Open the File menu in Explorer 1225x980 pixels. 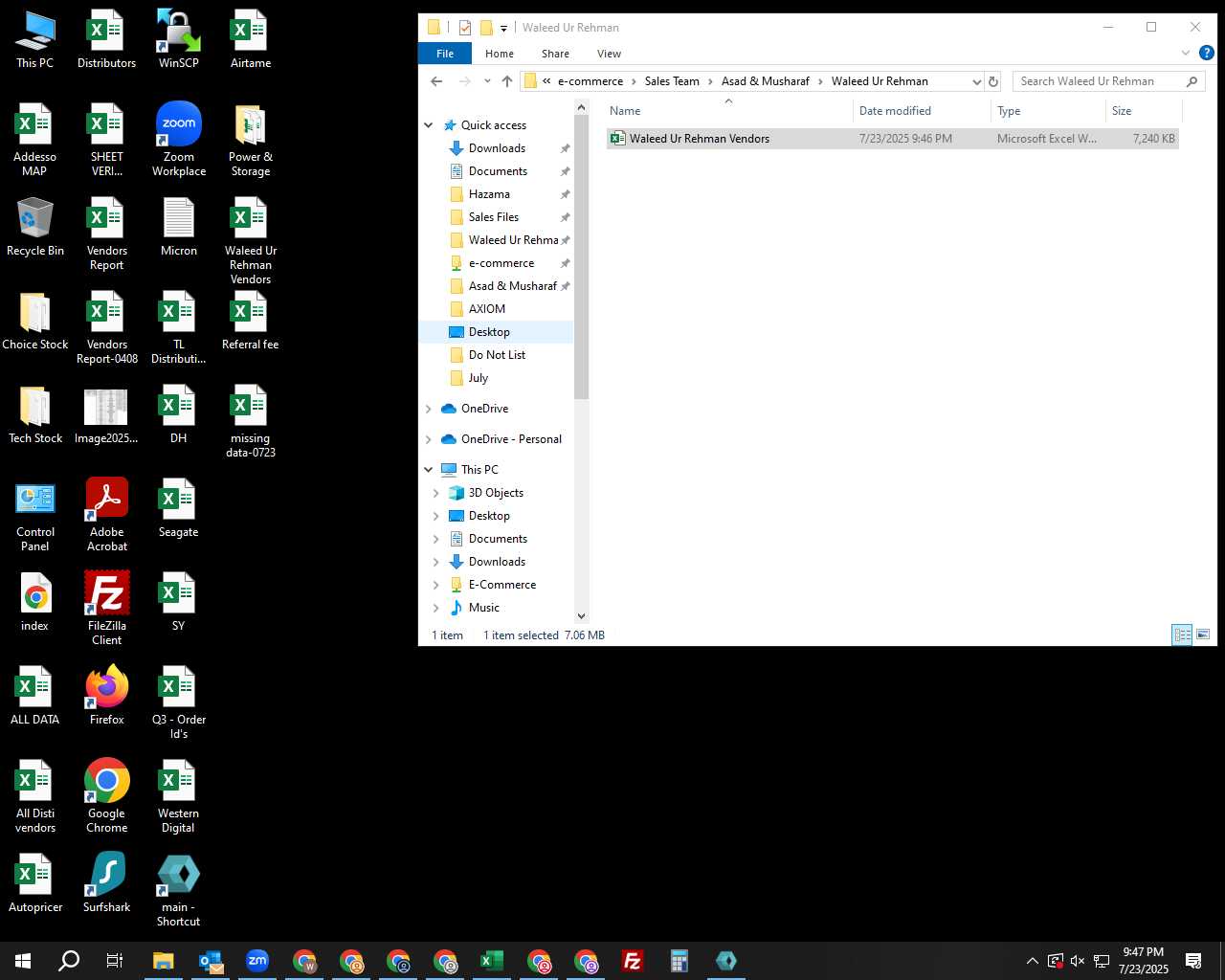445,54
